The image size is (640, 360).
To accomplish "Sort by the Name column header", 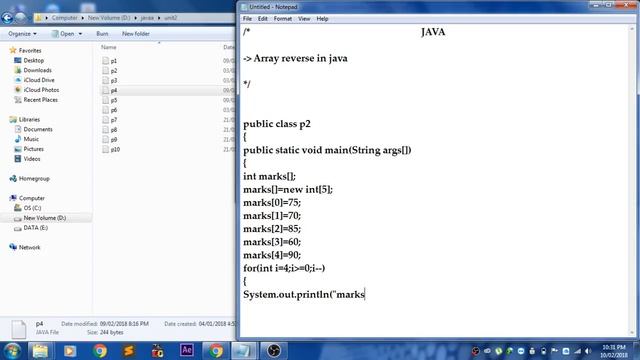I will click(109, 47).
